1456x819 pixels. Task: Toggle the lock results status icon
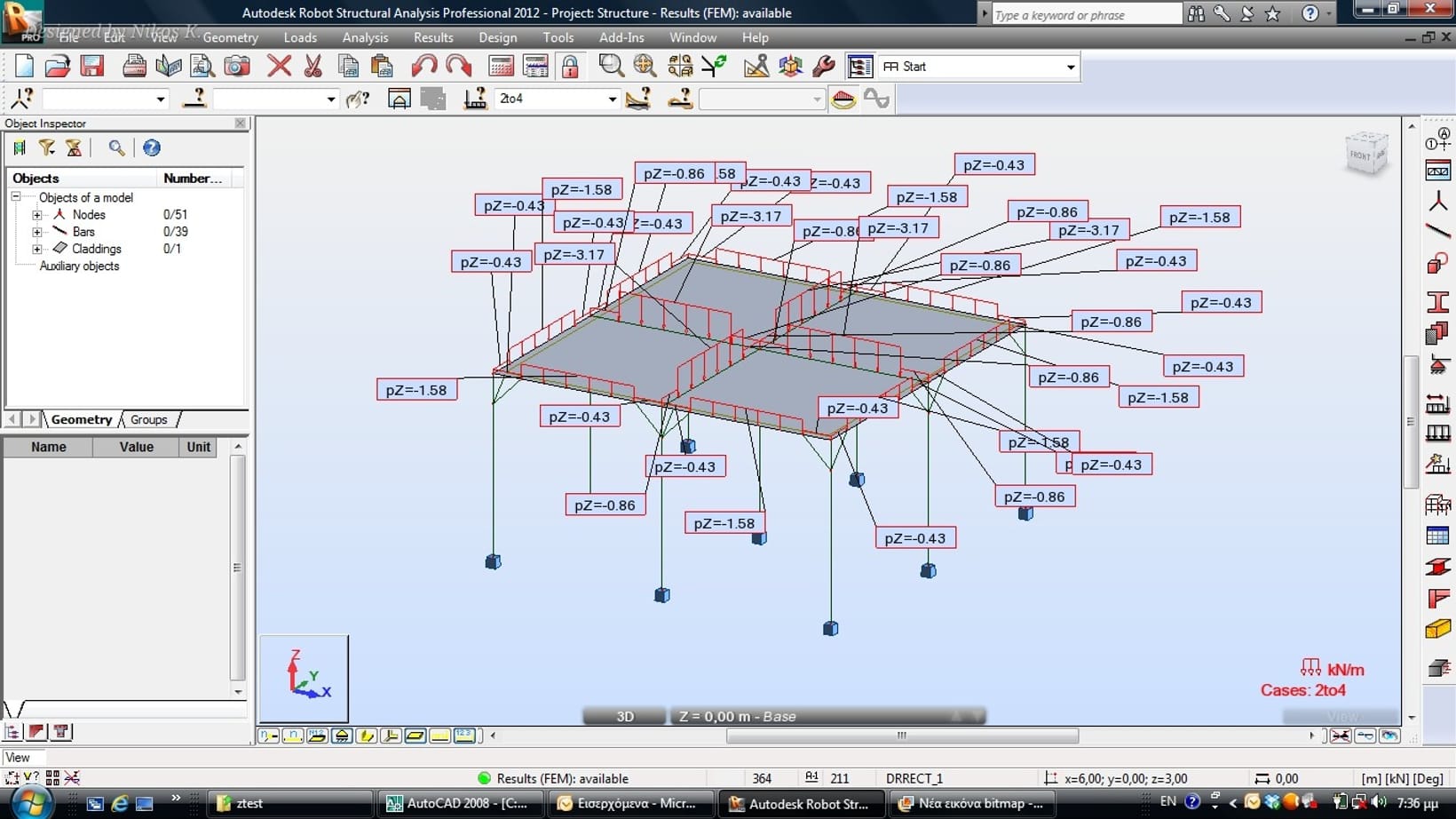coord(570,66)
